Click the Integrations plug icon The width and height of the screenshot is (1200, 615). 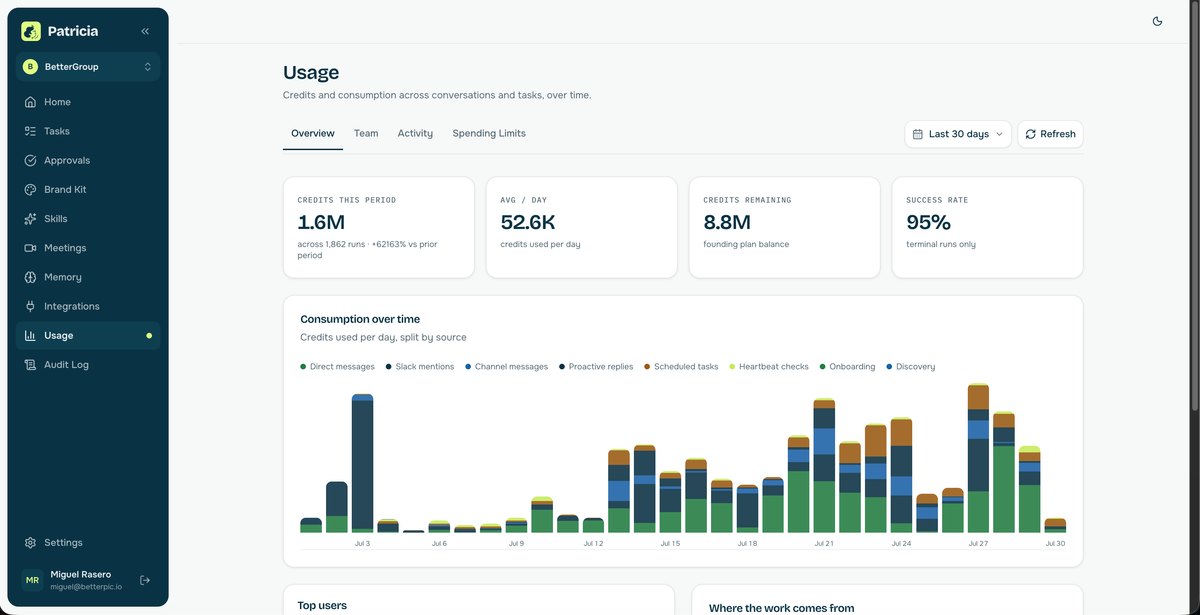[30, 306]
